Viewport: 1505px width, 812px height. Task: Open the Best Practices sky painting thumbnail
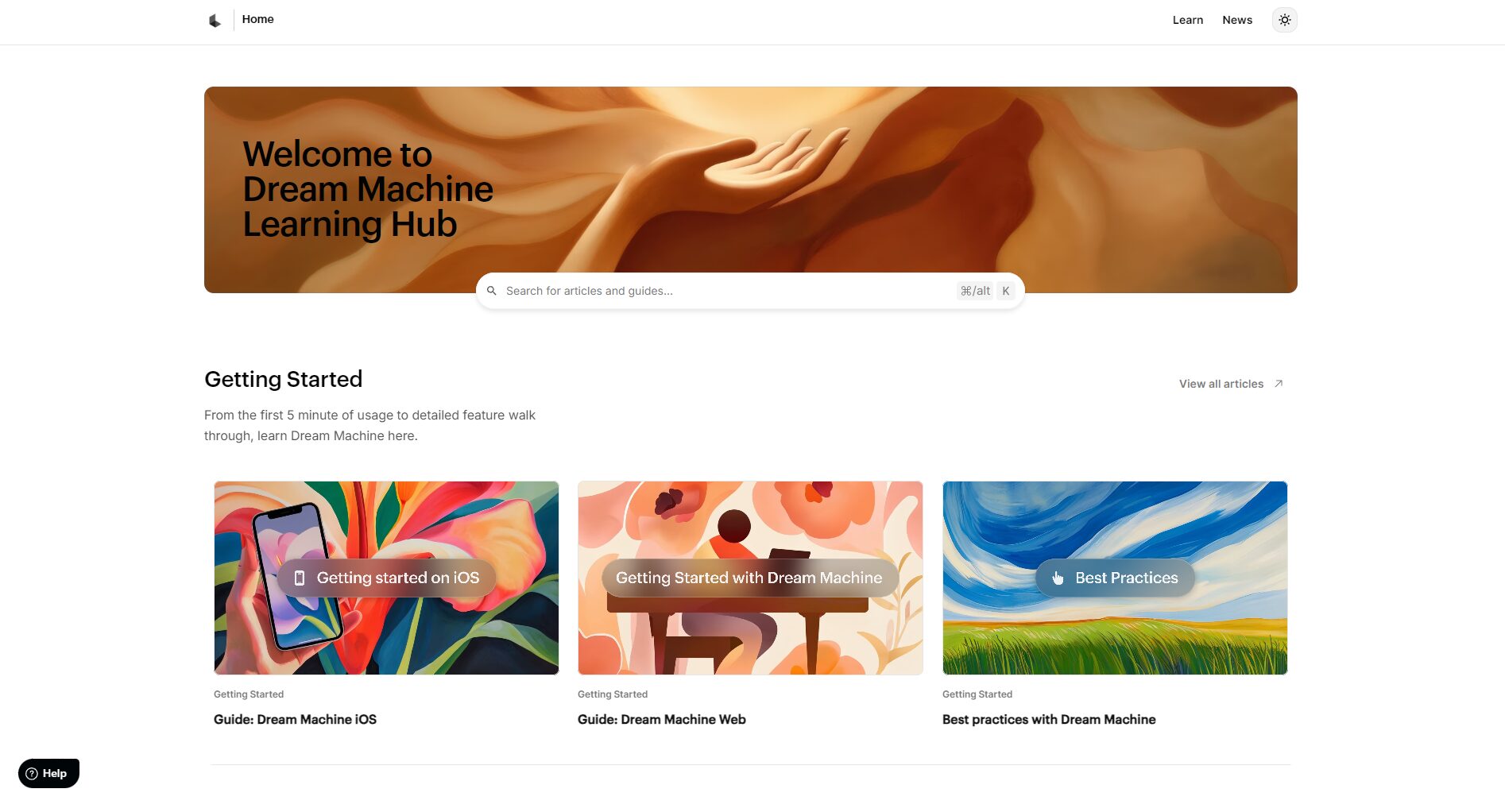click(1114, 578)
